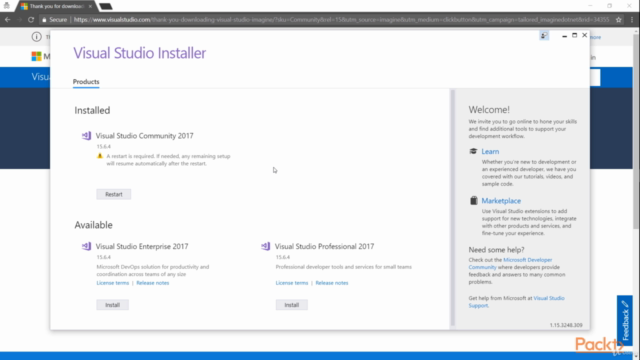The height and width of the screenshot is (360, 640).
Task: Click the 'Welcome!' heading
Action: pos(489,110)
